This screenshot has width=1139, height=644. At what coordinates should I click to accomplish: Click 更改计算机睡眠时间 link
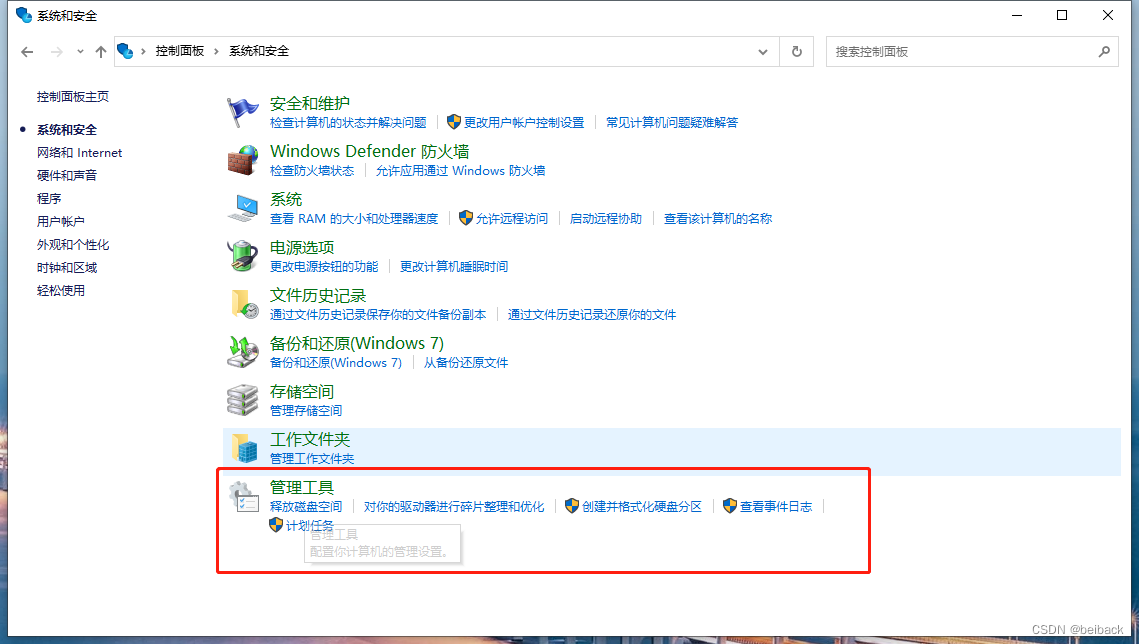[454, 266]
